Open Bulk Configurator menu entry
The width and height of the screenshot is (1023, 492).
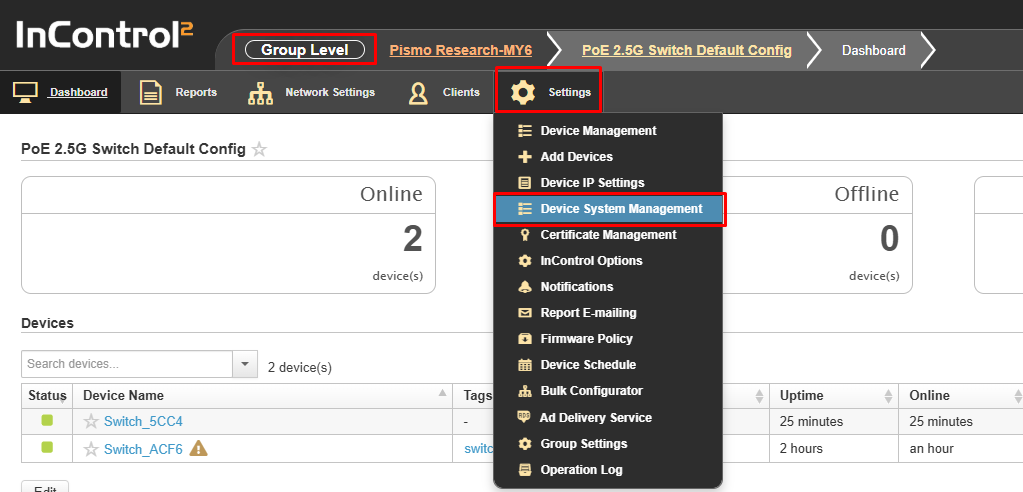click(608, 391)
